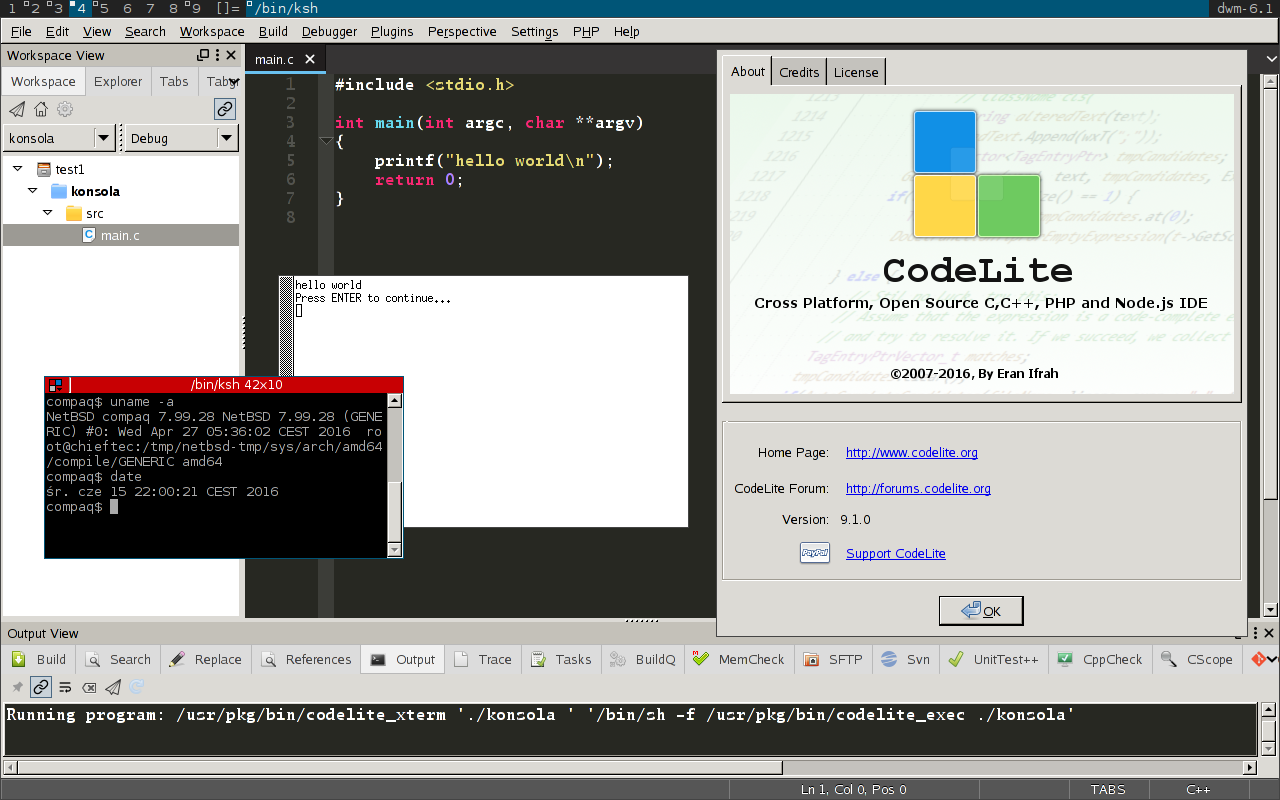Select the Trace output tab
Image resolution: width=1280 pixels, height=800 pixels.
tap(482, 659)
